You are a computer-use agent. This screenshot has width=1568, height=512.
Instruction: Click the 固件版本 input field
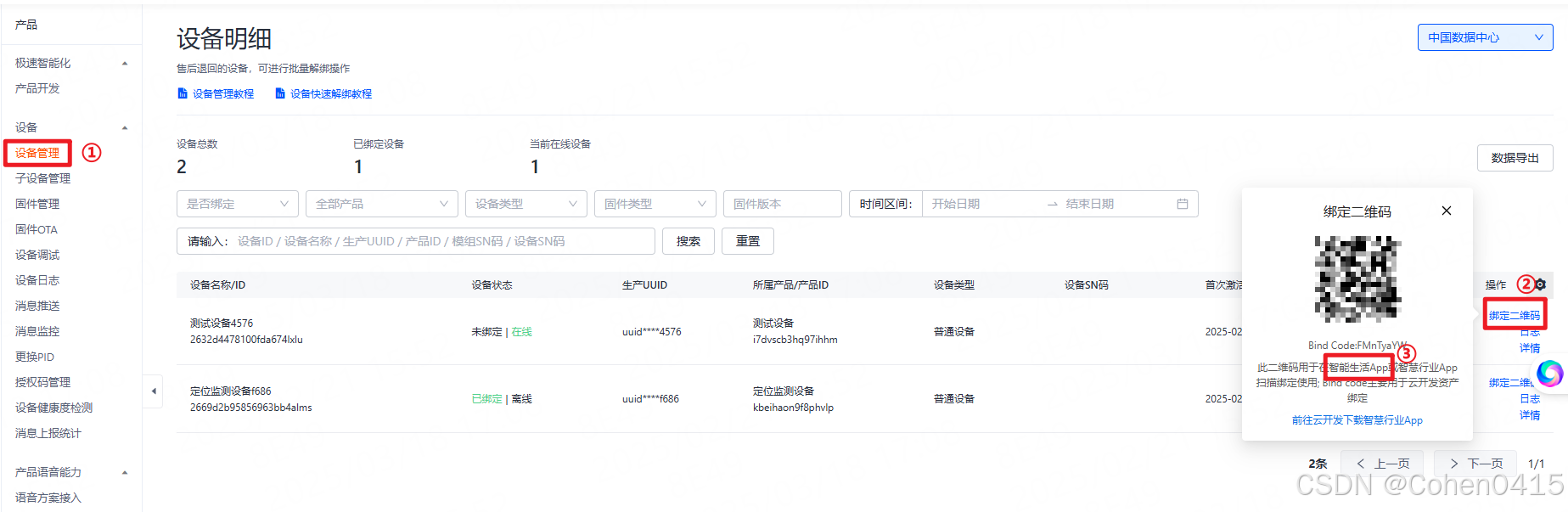783,204
